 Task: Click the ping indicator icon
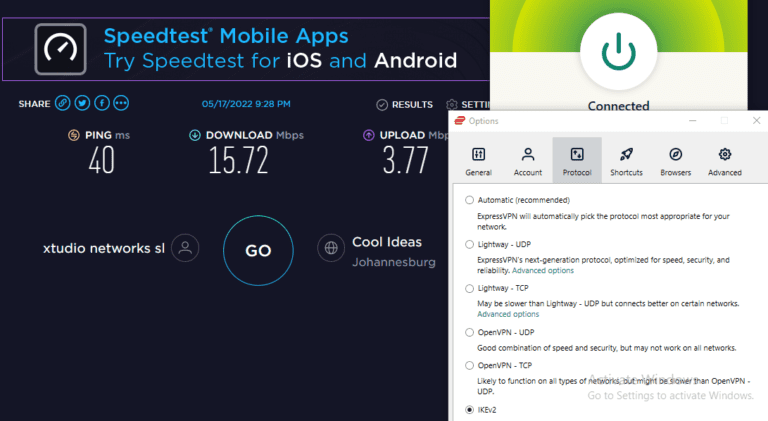tap(74, 135)
